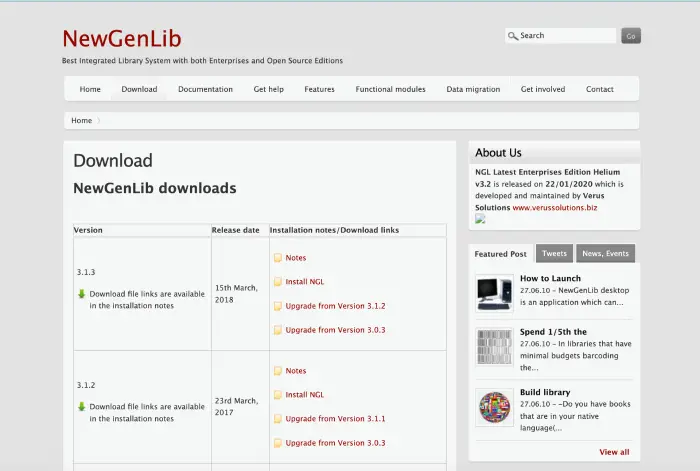The image size is (700, 471).
Task: Open the Data migration menu item
Action: point(473,89)
